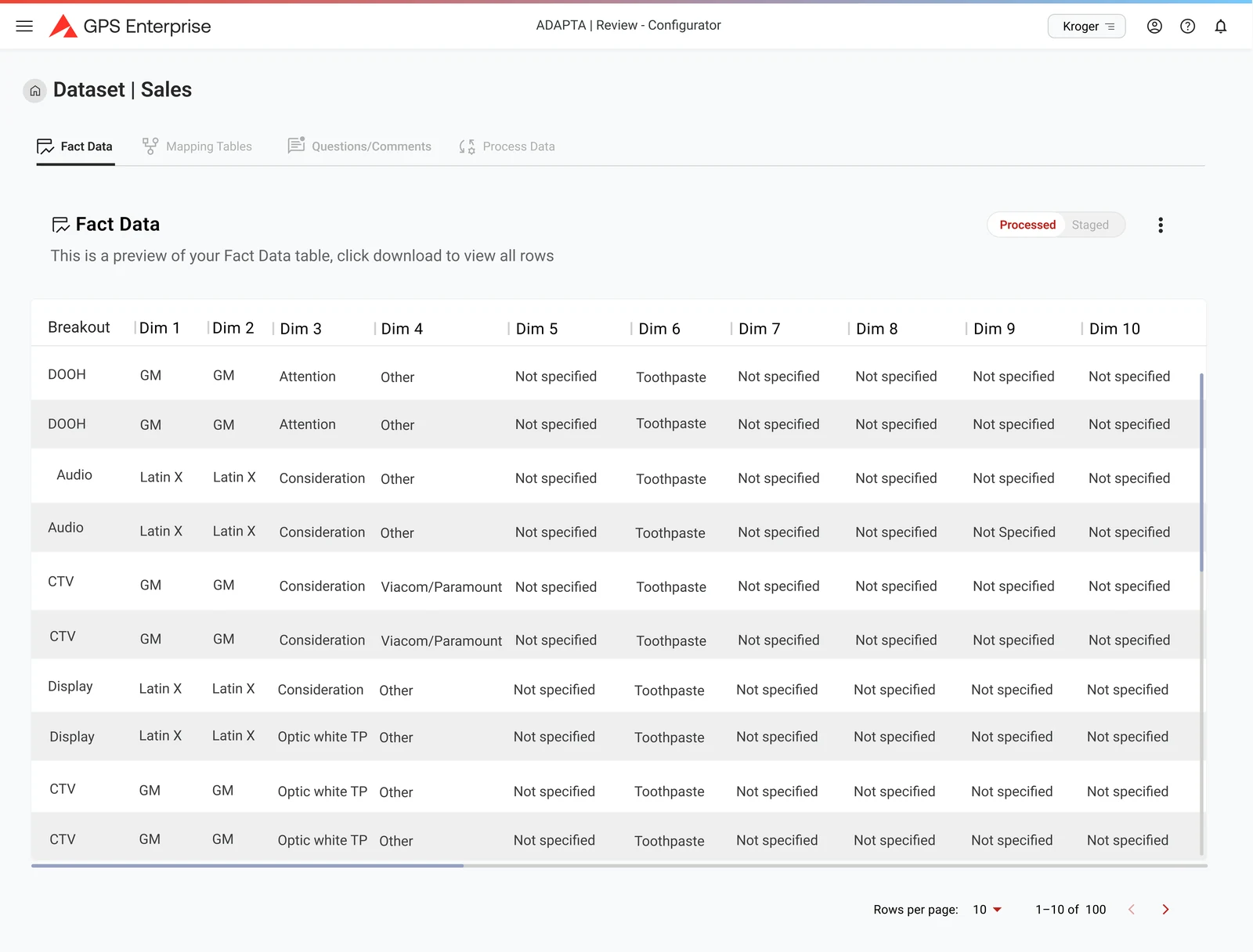Click the 'ADAPTA | Review - Configurator' title
Viewport: 1253px width, 952px height.
(x=628, y=25)
